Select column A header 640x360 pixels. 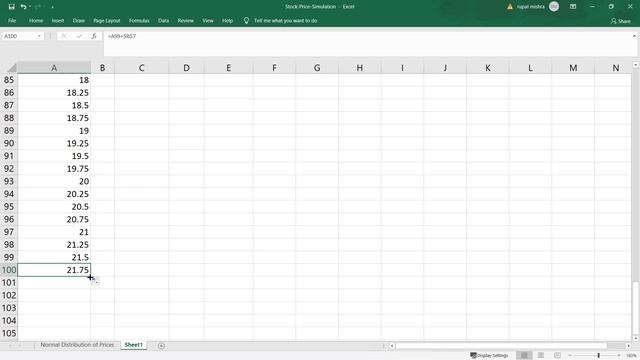click(54, 68)
